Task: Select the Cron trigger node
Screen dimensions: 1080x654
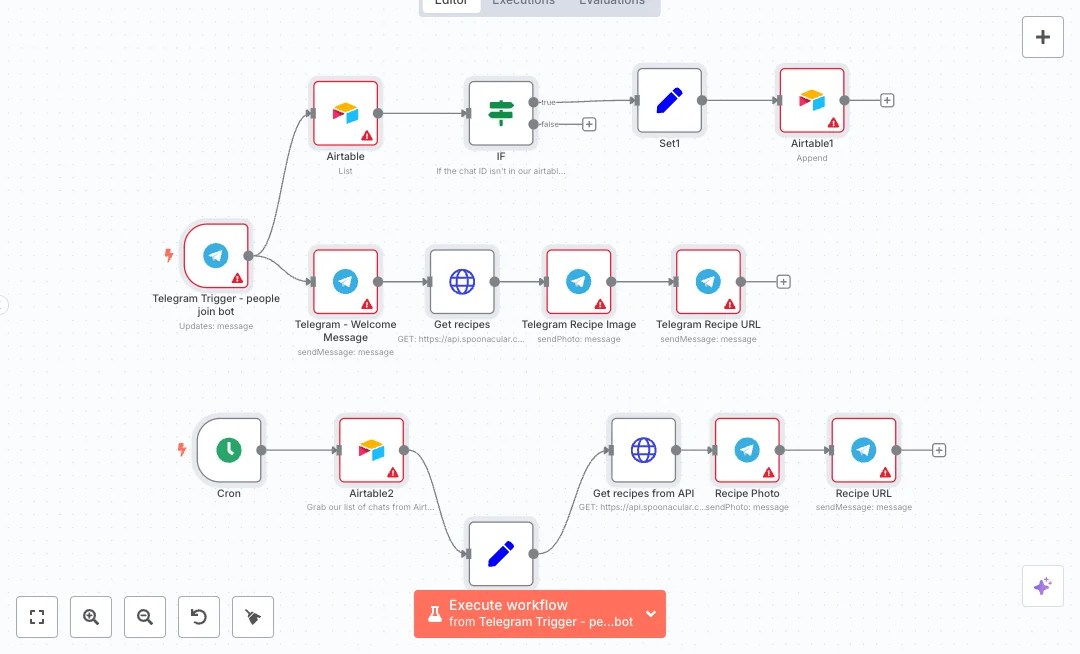Action: pos(229,450)
